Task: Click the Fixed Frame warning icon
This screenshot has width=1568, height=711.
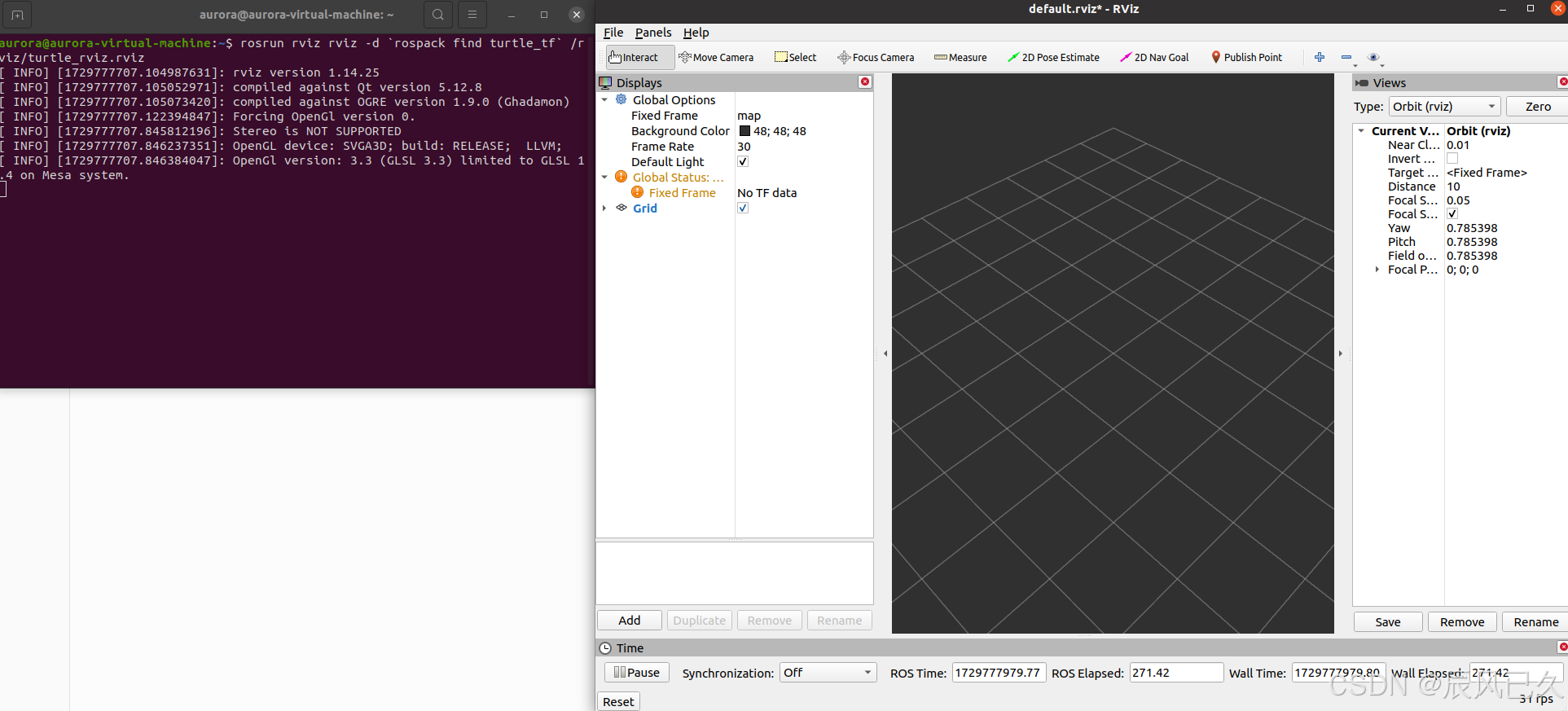Action: point(638,192)
